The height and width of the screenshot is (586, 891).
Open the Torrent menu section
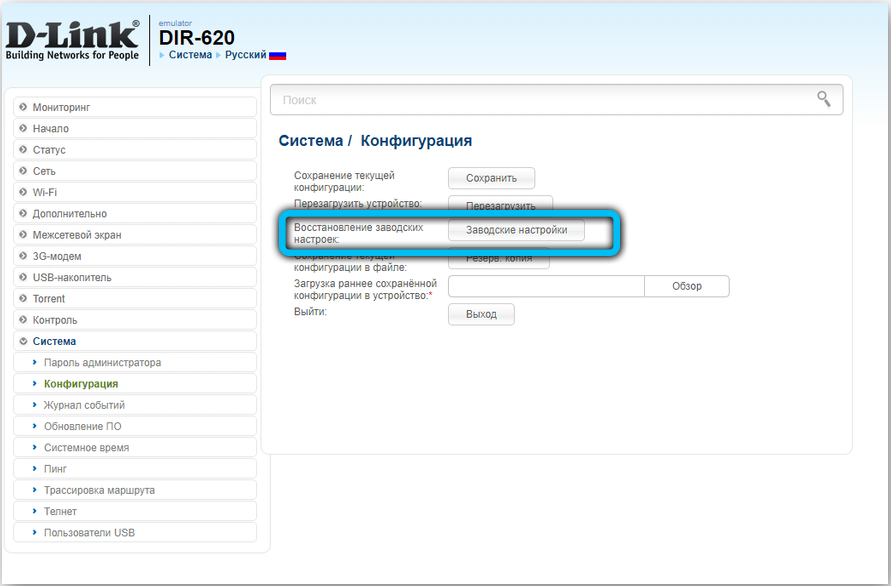tap(135, 298)
